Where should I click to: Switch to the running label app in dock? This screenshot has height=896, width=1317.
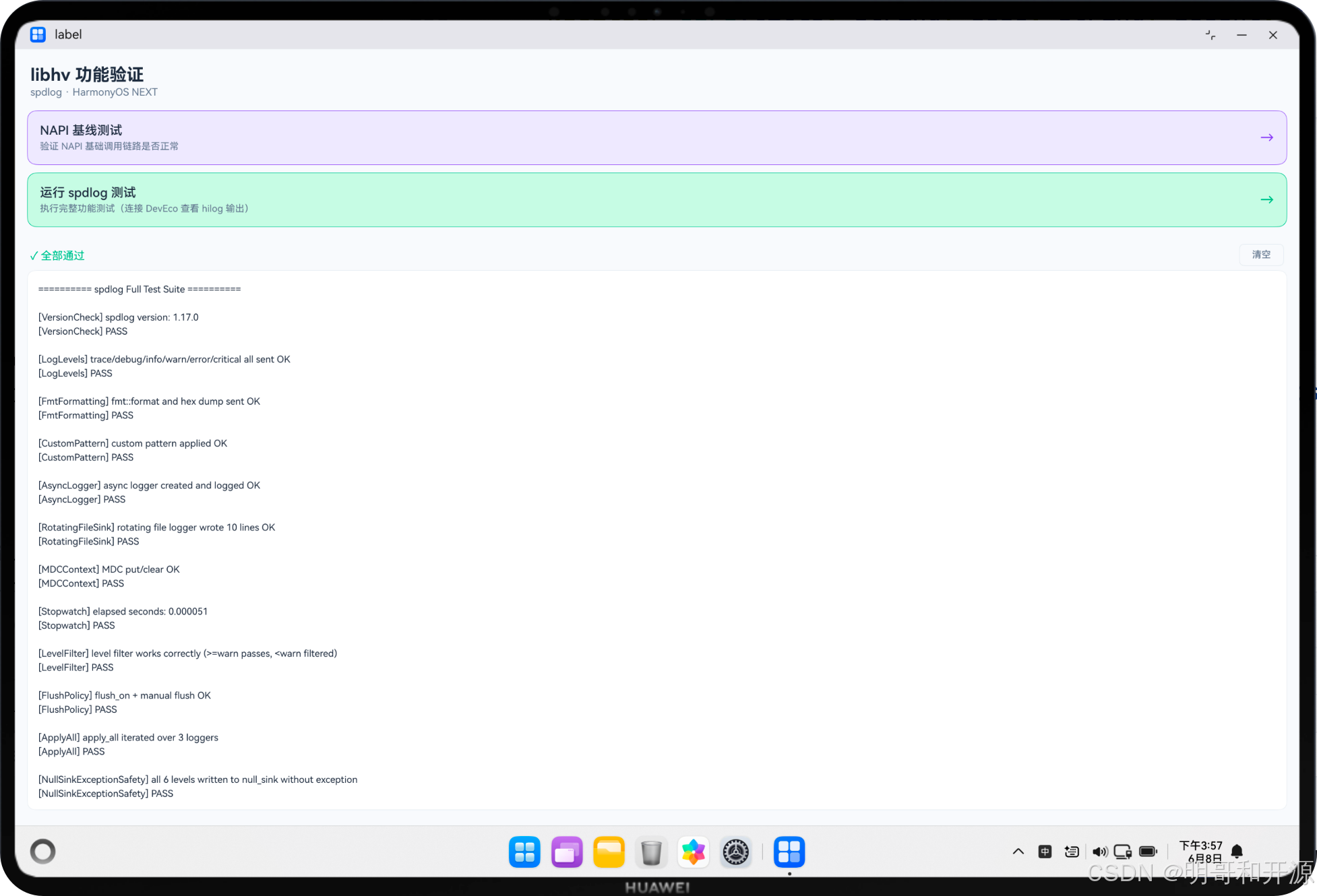pyautogui.click(x=789, y=852)
